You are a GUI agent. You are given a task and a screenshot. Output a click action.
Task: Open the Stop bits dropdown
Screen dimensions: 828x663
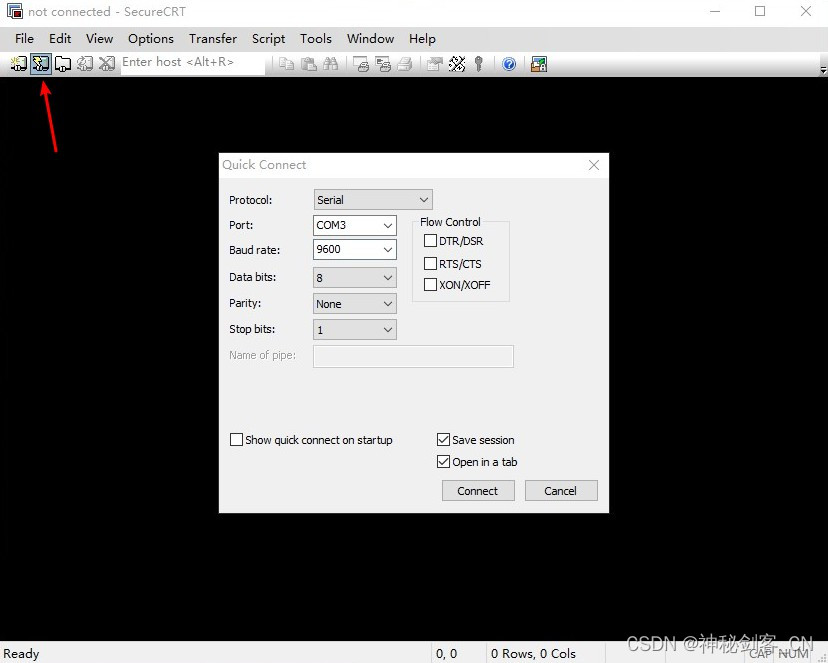[x=355, y=330]
